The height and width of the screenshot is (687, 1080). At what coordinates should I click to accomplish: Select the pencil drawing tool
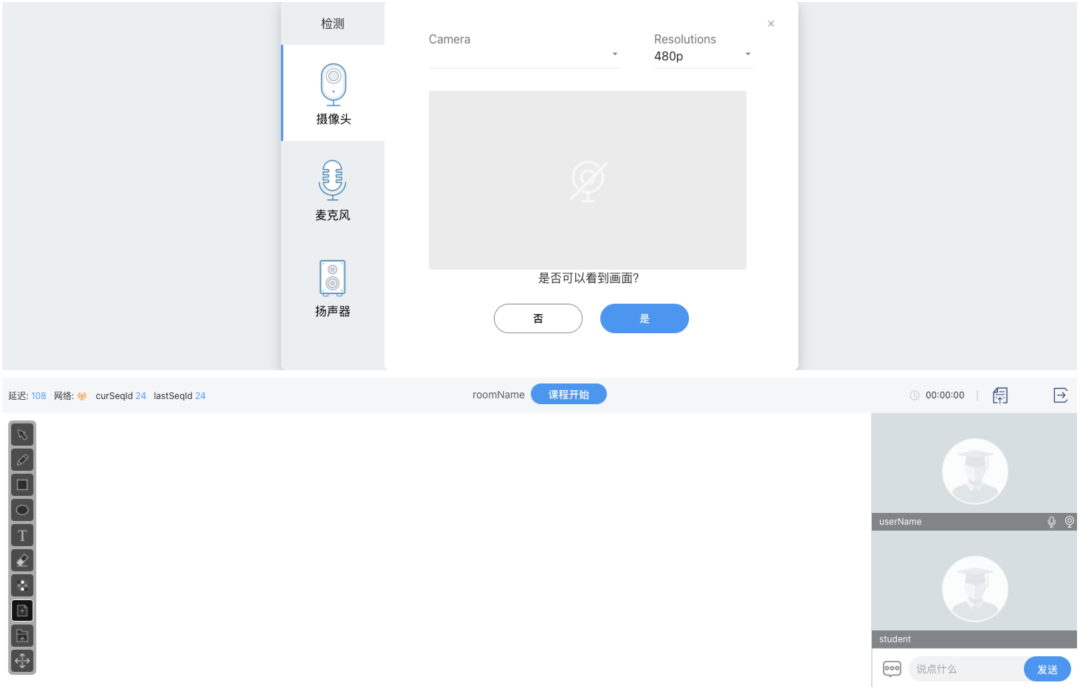[x=21, y=459]
